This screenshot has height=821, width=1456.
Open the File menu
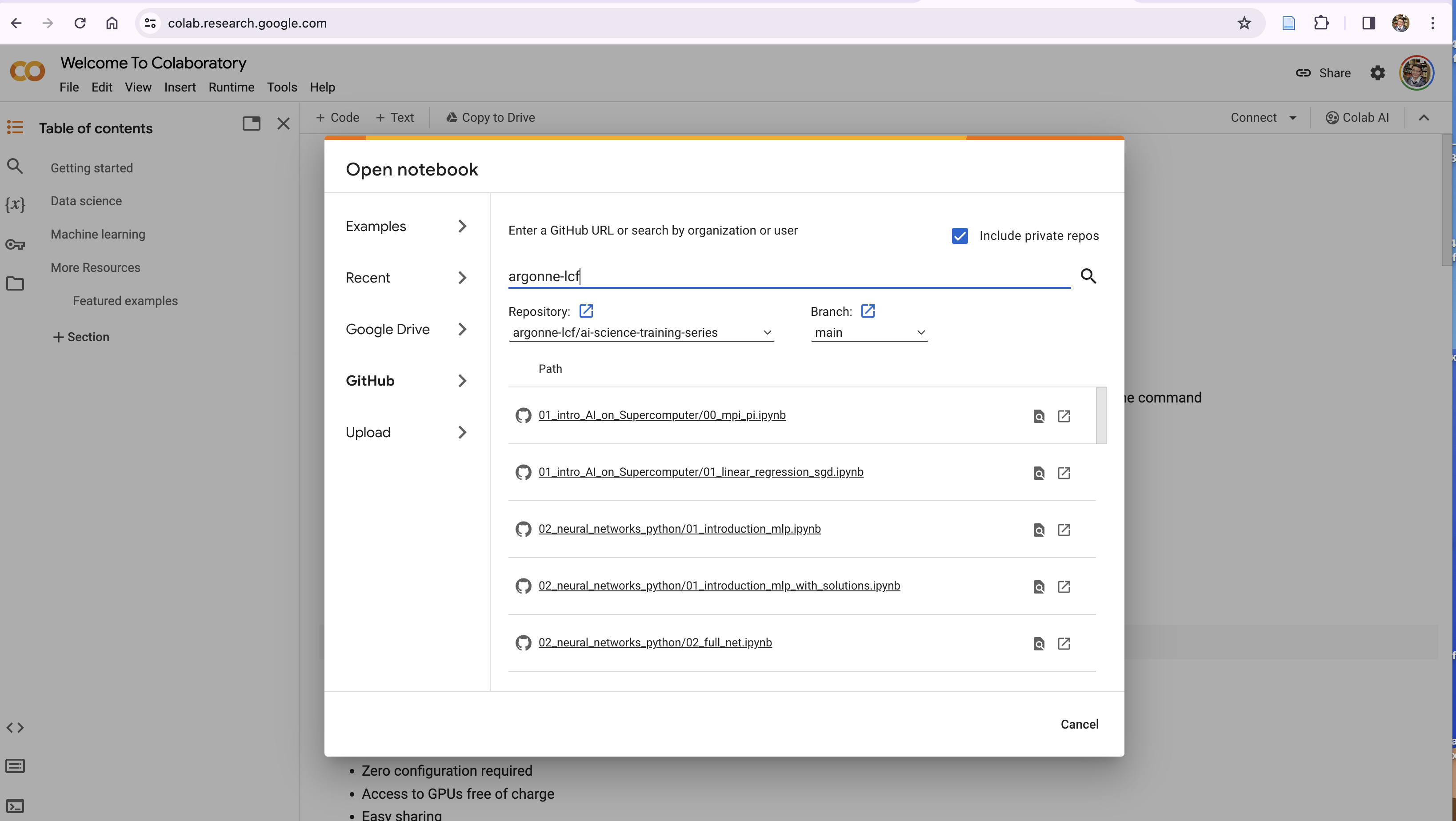[x=69, y=87]
